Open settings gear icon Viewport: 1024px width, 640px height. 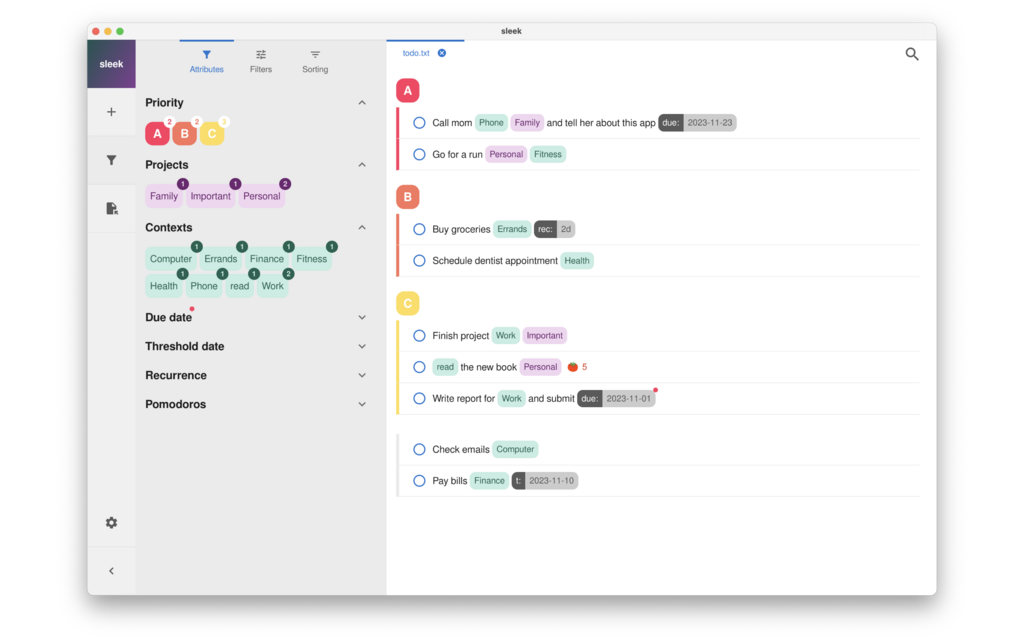click(111, 522)
